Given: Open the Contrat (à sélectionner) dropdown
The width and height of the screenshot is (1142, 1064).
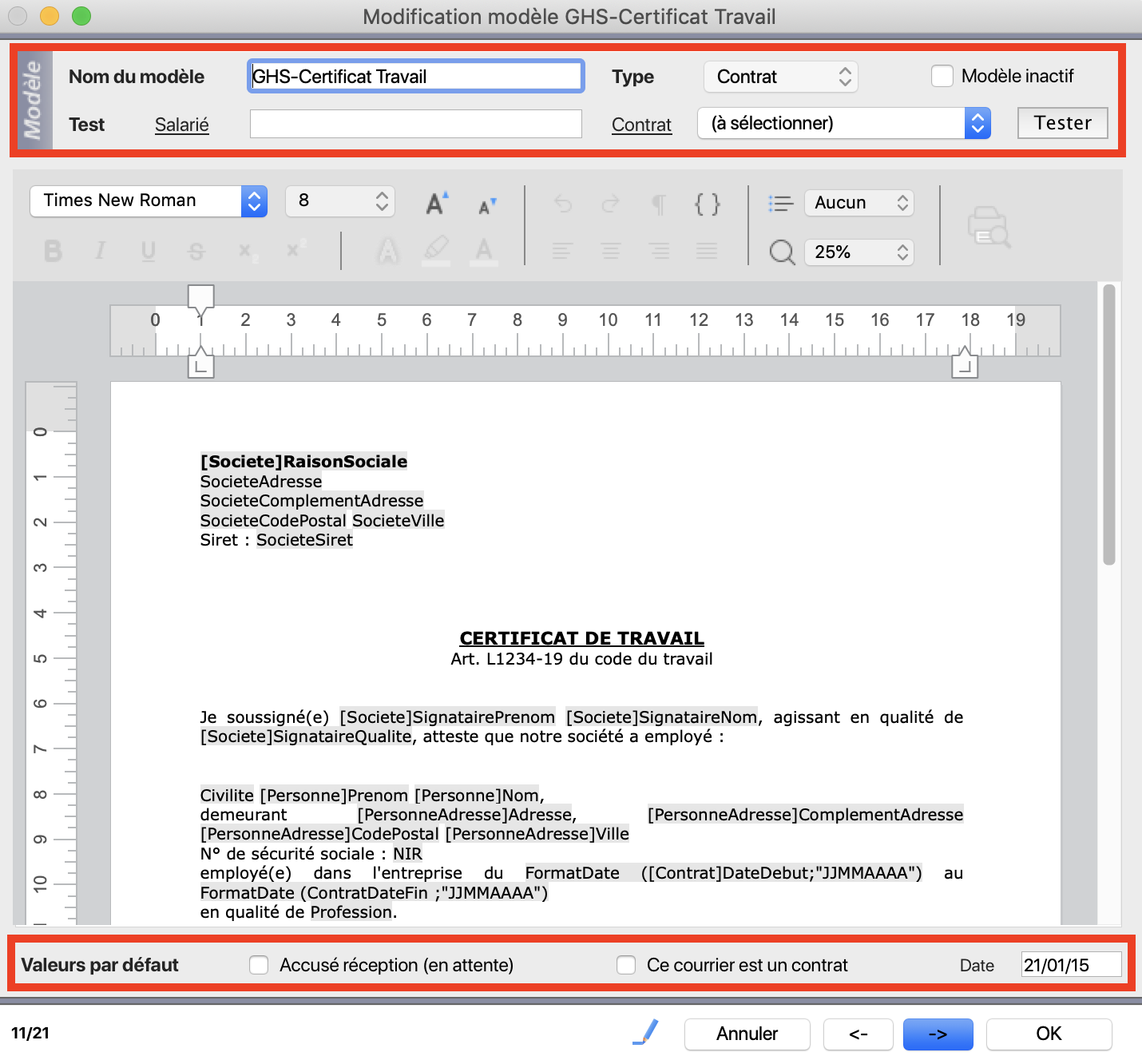Looking at the screenshot, I should (x=844, y=123).
